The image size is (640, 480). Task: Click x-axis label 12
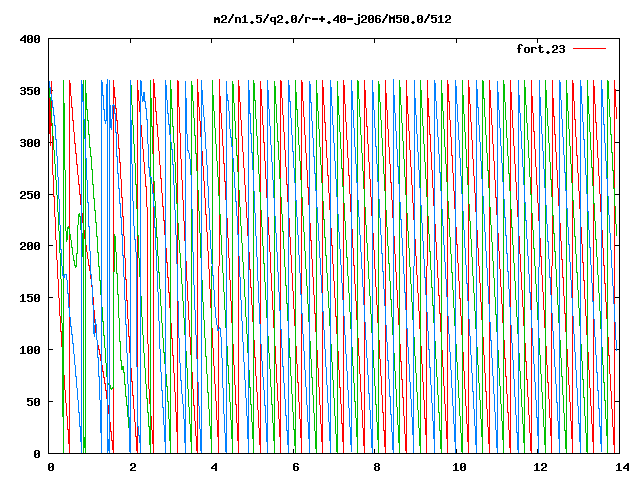pyautogui.click(x=541, y=467)
